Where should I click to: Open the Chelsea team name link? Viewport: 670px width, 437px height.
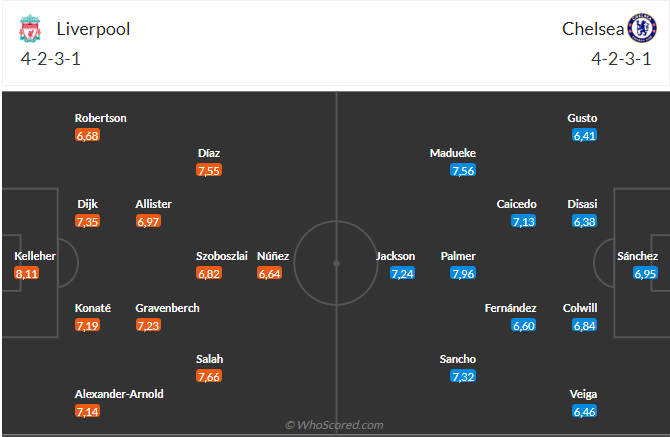click(x=591, y=29)
